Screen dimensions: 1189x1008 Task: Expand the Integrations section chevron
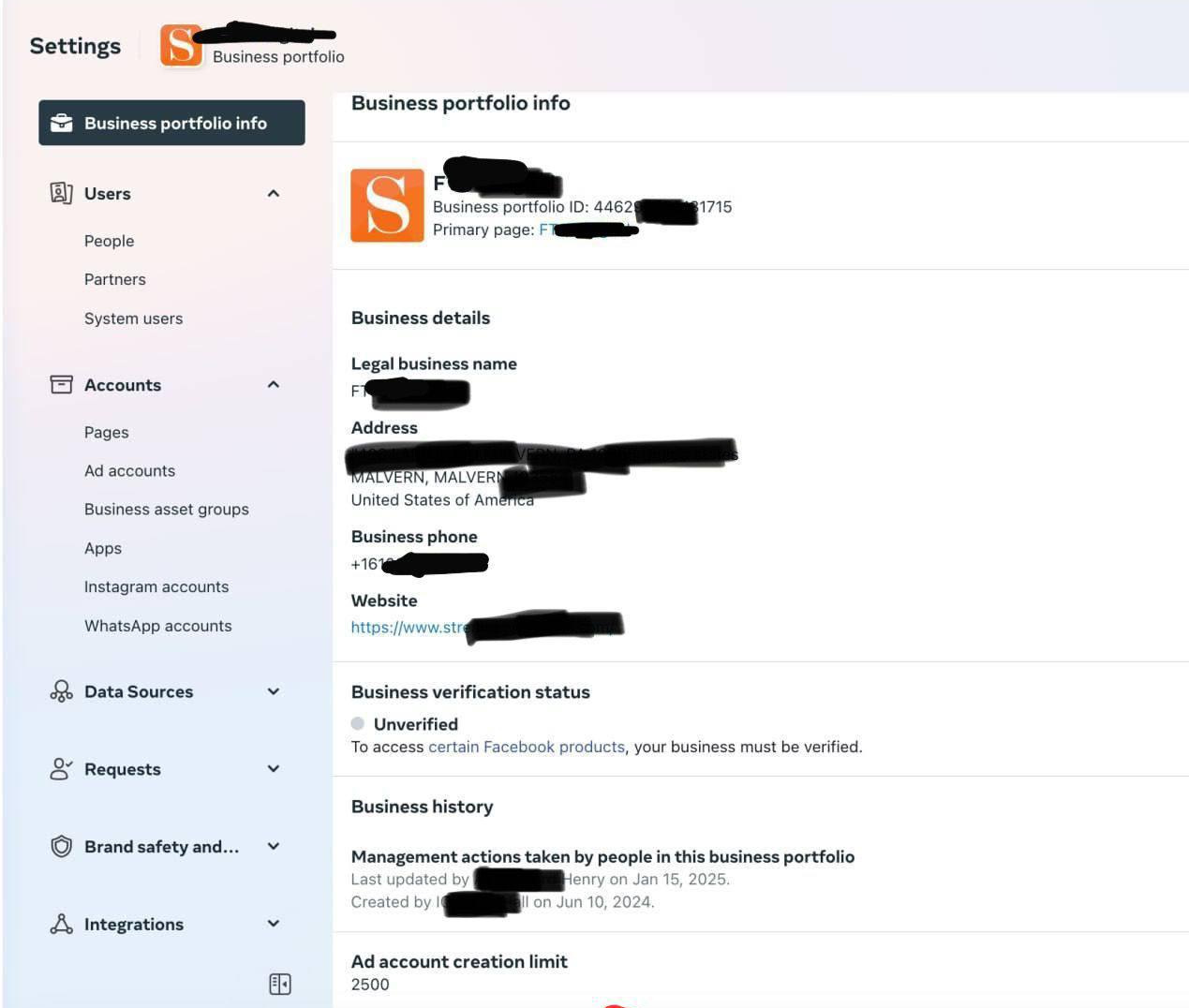point(274,924)
